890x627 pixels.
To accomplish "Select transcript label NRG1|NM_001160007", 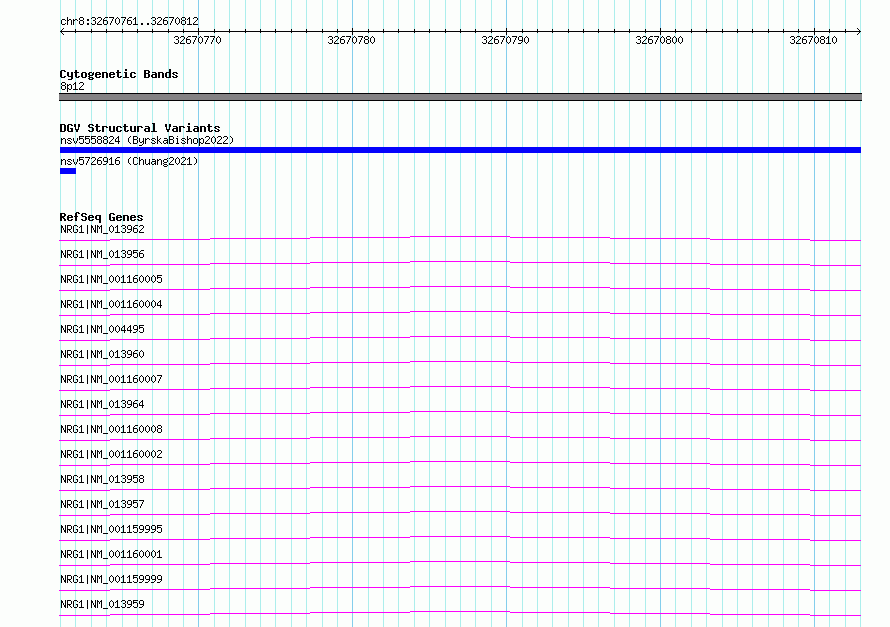I will [x=111, y=379].
